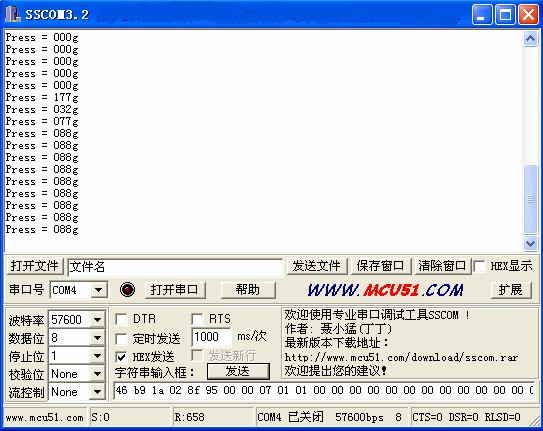Viewport: 543px width, 431px height.
Task: Click the SSCOM title bar app icon
Action: [x=12, y=15]
